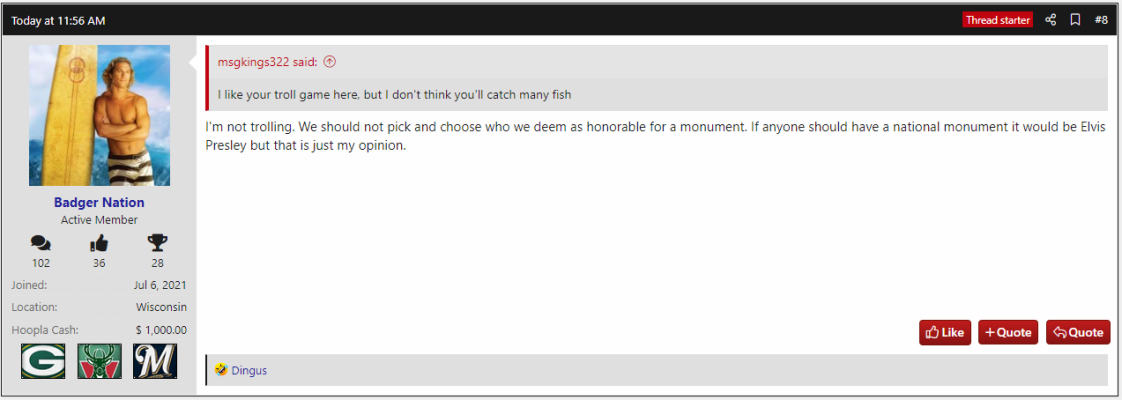The height and width of the screenshot is (400, 1122).
Task: Click the Today at 11:56 AM timestamp
Action: 58,21
